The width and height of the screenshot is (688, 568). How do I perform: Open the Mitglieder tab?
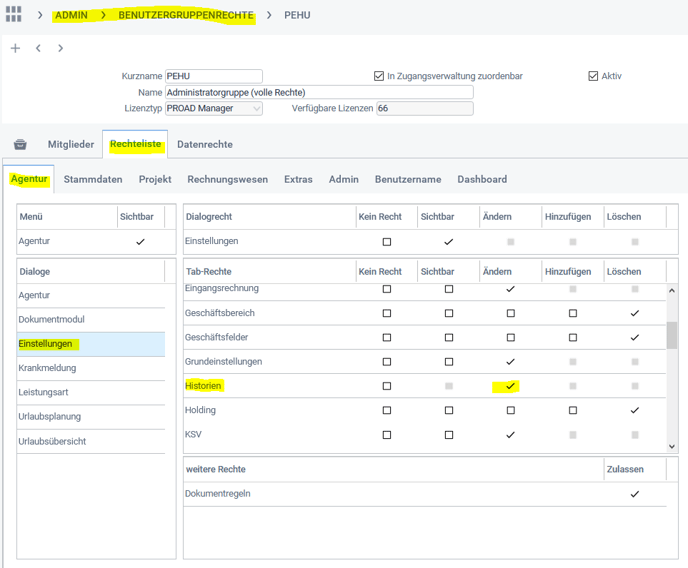(71, 145)
